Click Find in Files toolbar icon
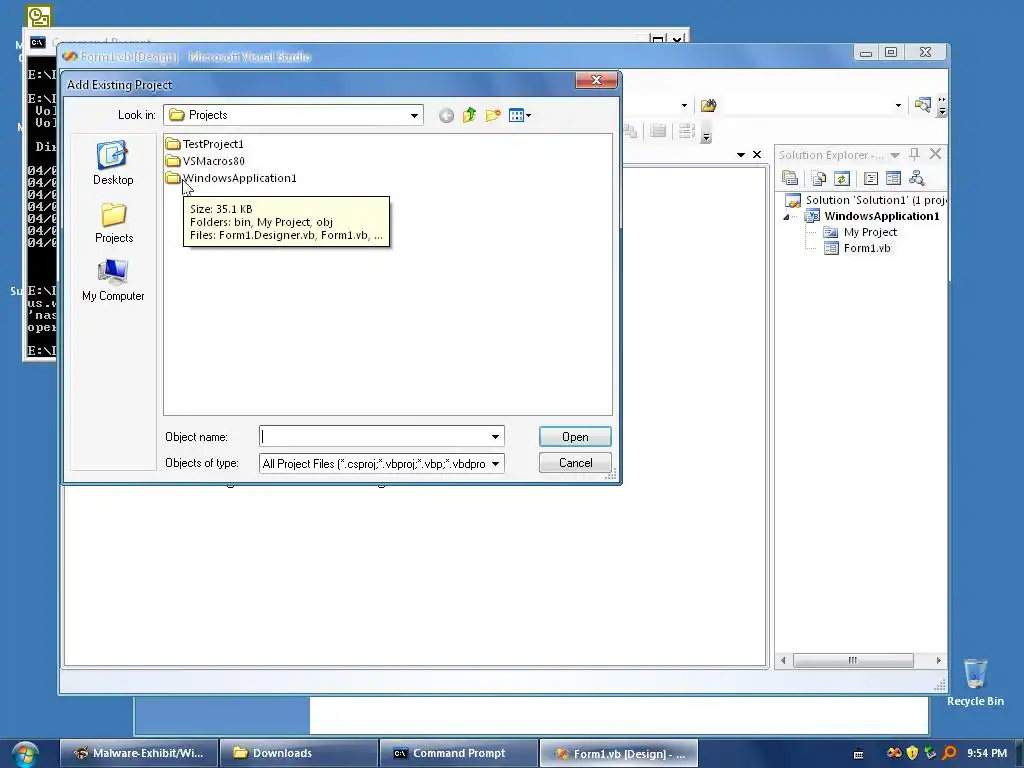 tap(709, 105)
